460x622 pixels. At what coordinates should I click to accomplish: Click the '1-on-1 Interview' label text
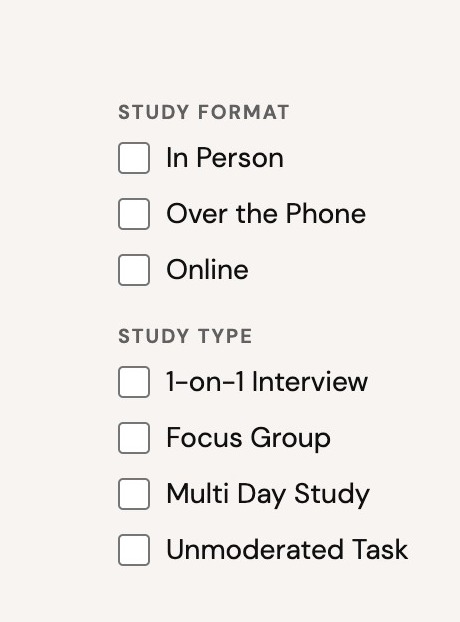[x=267, y=382]
